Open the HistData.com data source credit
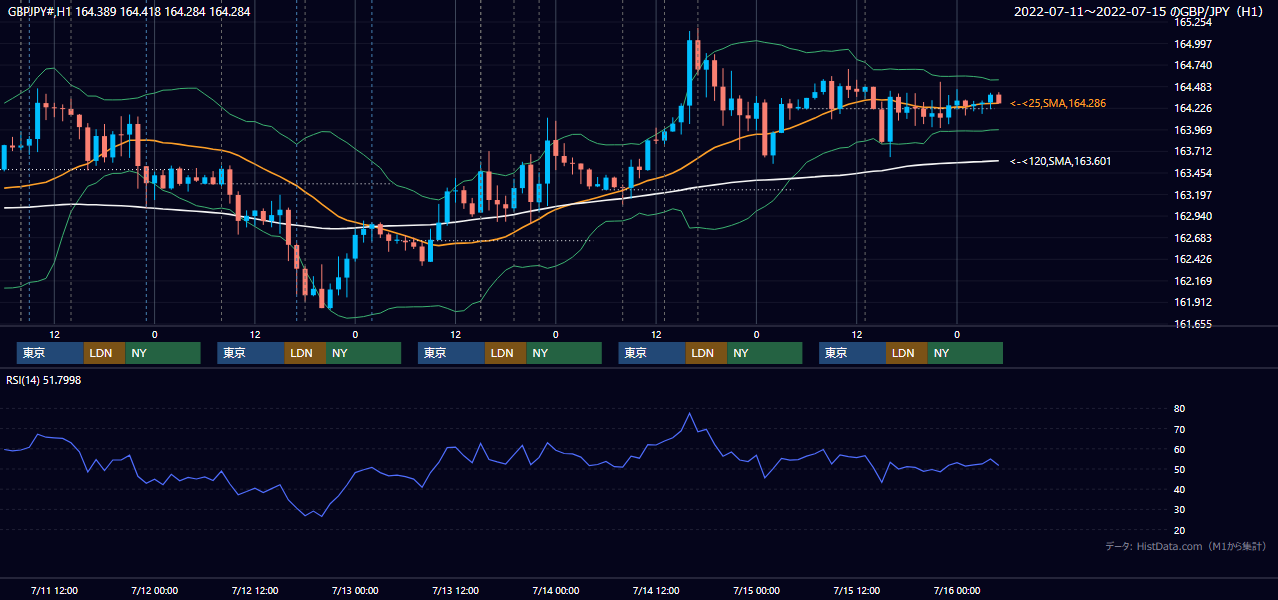1278x600 pixels. [1186, 546]
